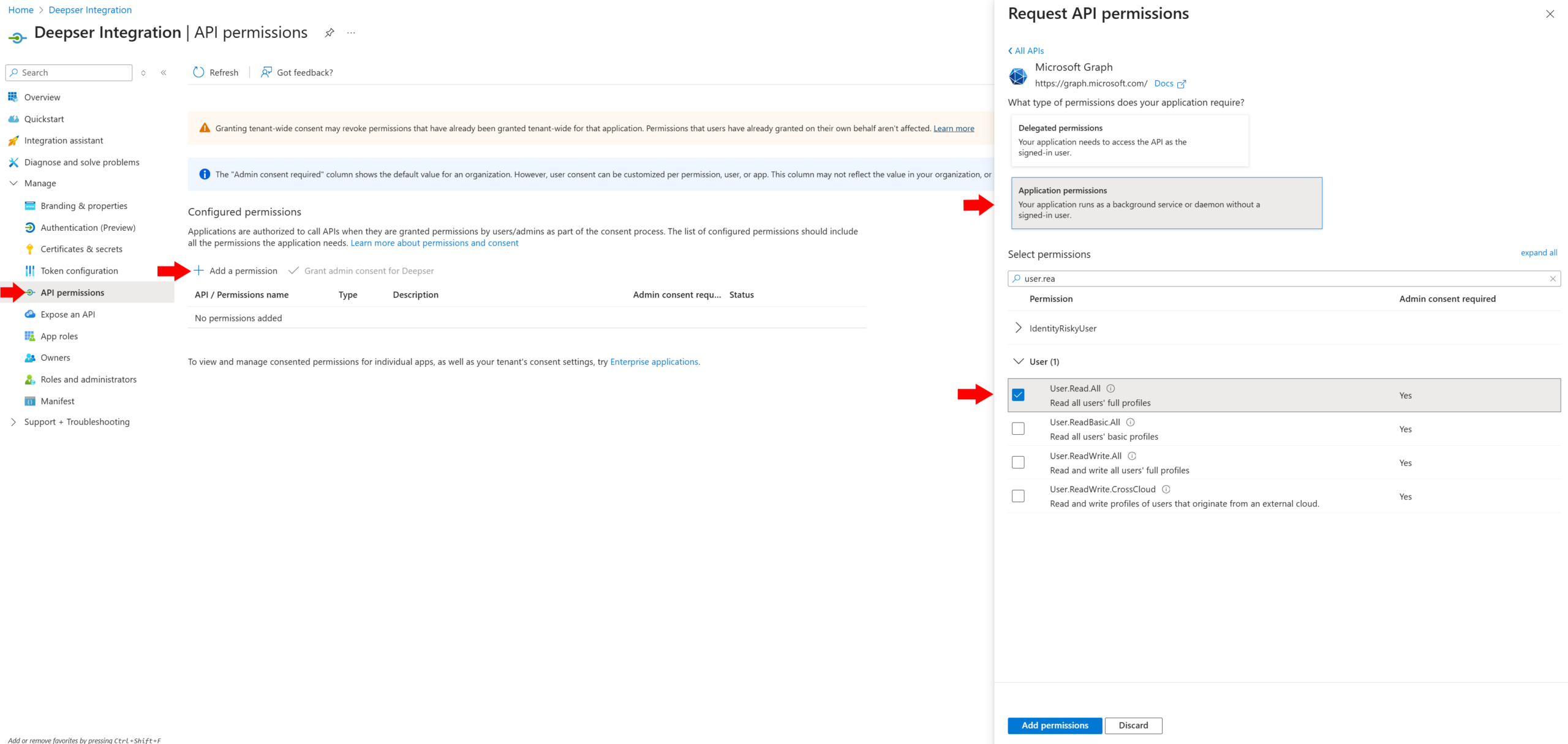Click the info icon beside User.ReadBasic.All
Viewport: 1568px width, 744px height.
tap(1131, 422)
